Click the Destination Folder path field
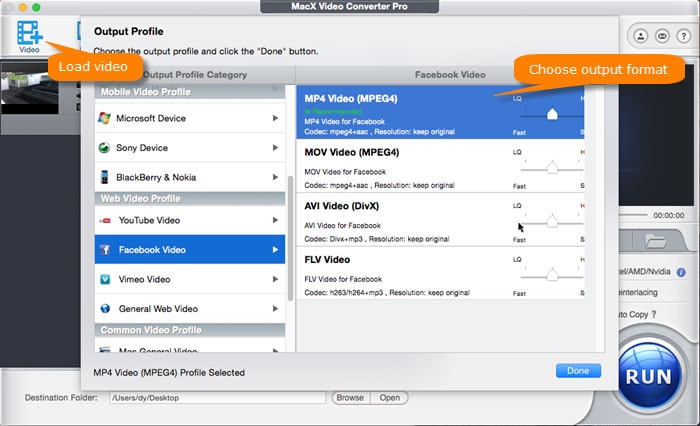This screenshot has height=426, width=700. point(217,397)
